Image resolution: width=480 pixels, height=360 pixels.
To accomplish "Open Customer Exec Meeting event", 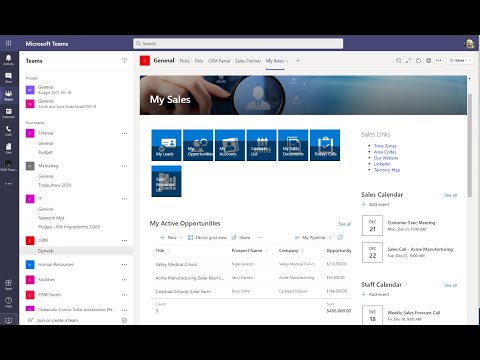I will (411, 223).
